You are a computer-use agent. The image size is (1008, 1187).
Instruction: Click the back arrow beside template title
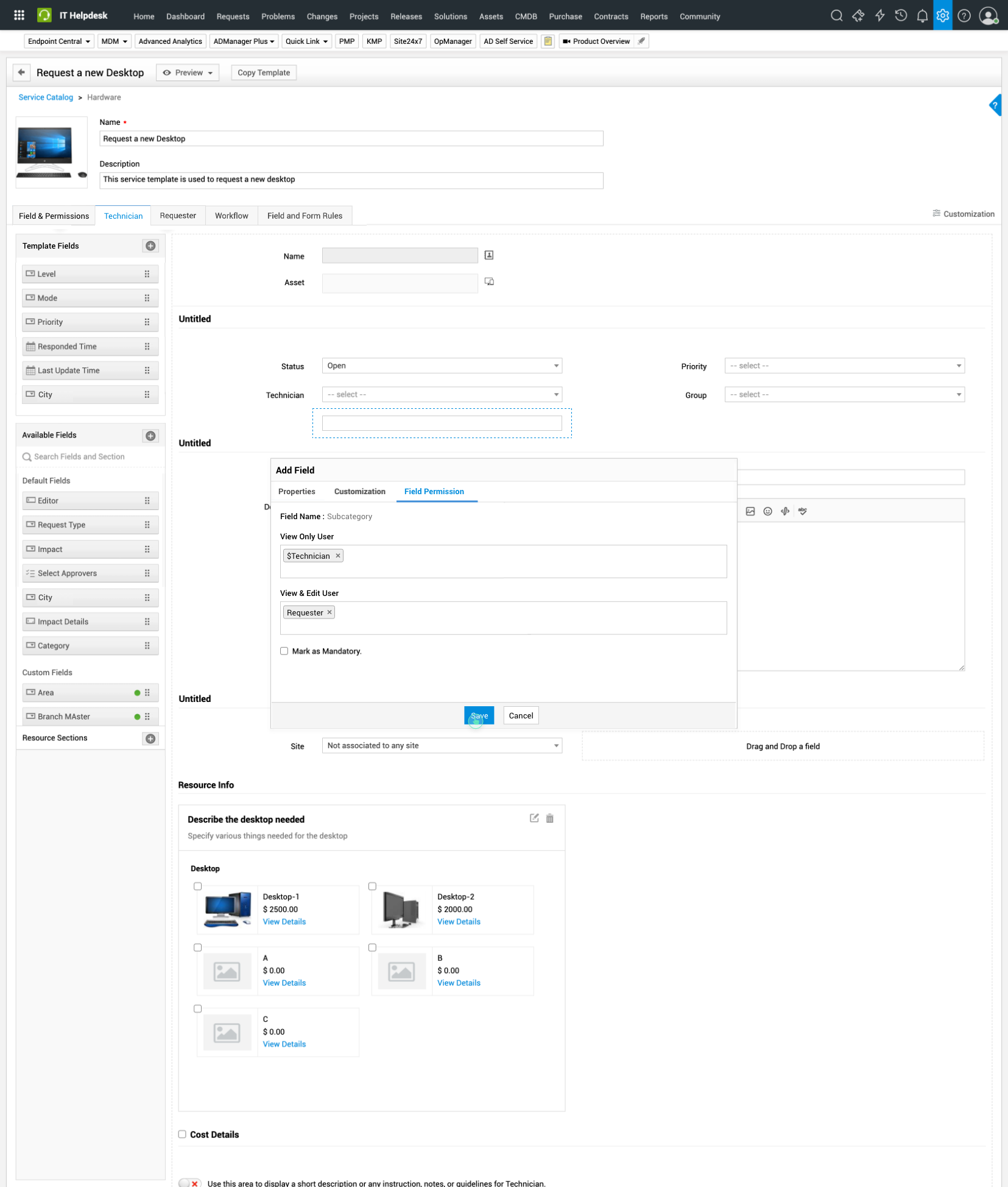tap(21, 73)
